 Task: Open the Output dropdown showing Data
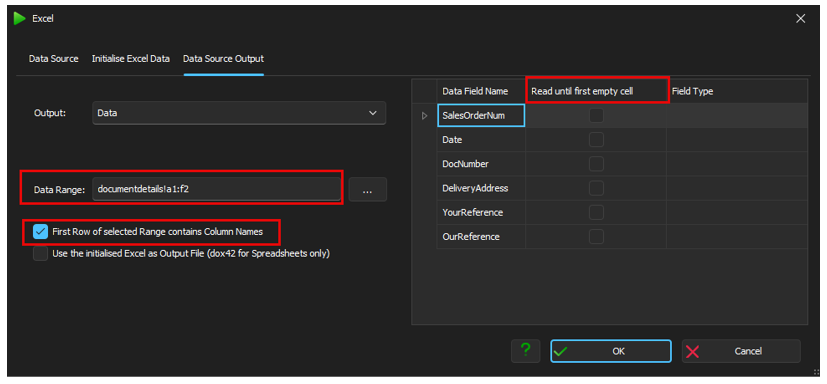[x=239, y=113]
